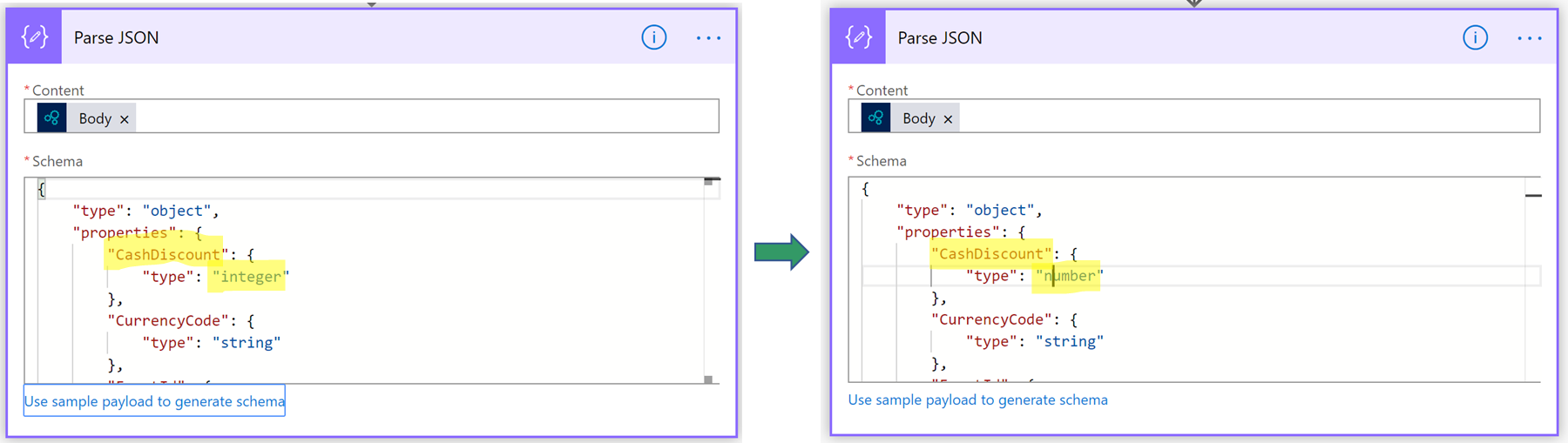Click "object" value in left schema
Screen dimensions: 1568x443
click(177, 211)
